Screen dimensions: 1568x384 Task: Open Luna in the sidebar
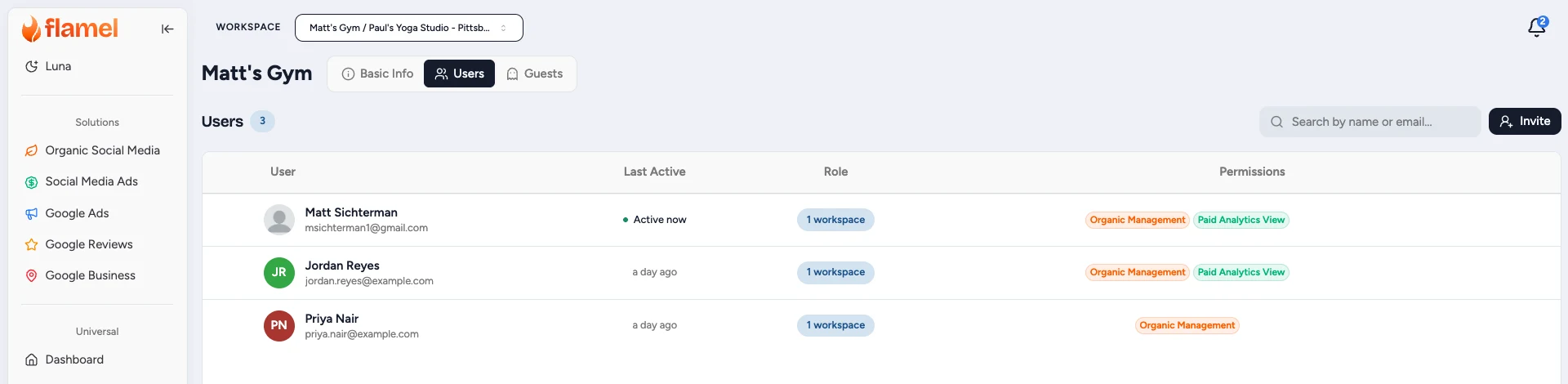57,66
